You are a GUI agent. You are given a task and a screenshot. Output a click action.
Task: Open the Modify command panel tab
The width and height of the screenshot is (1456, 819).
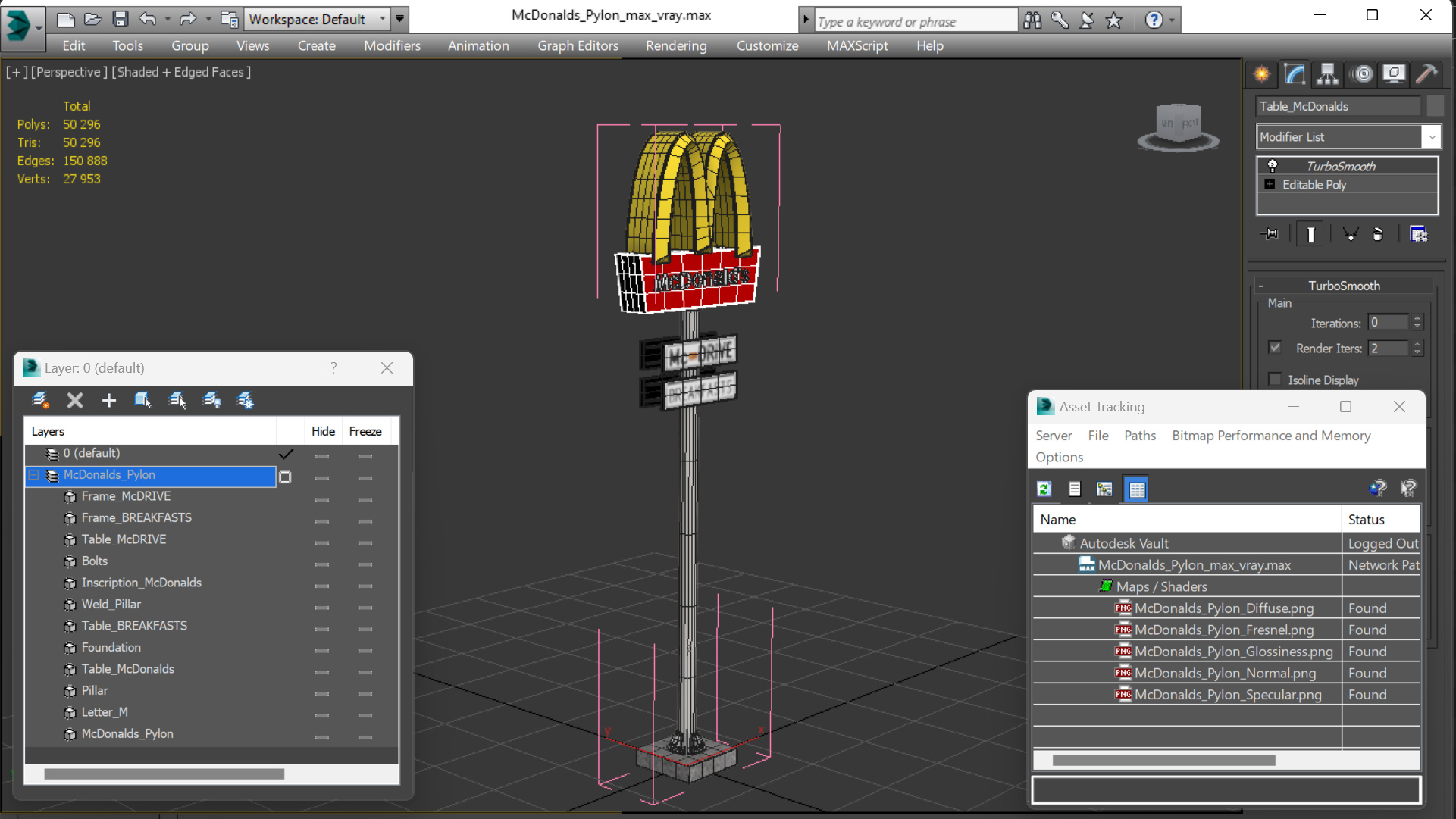point(1295,73)
